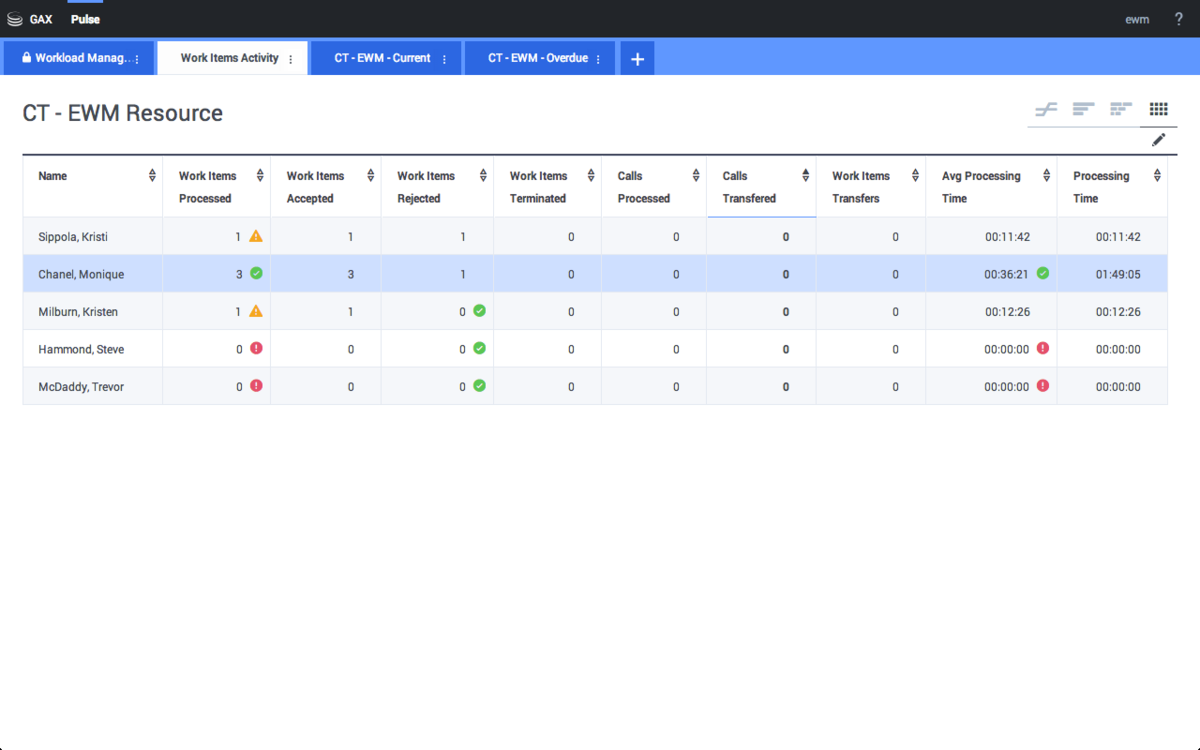This screenshot has width=1200, height=750.
Task: Click the help question mark icon
Action: [1179, 19]
